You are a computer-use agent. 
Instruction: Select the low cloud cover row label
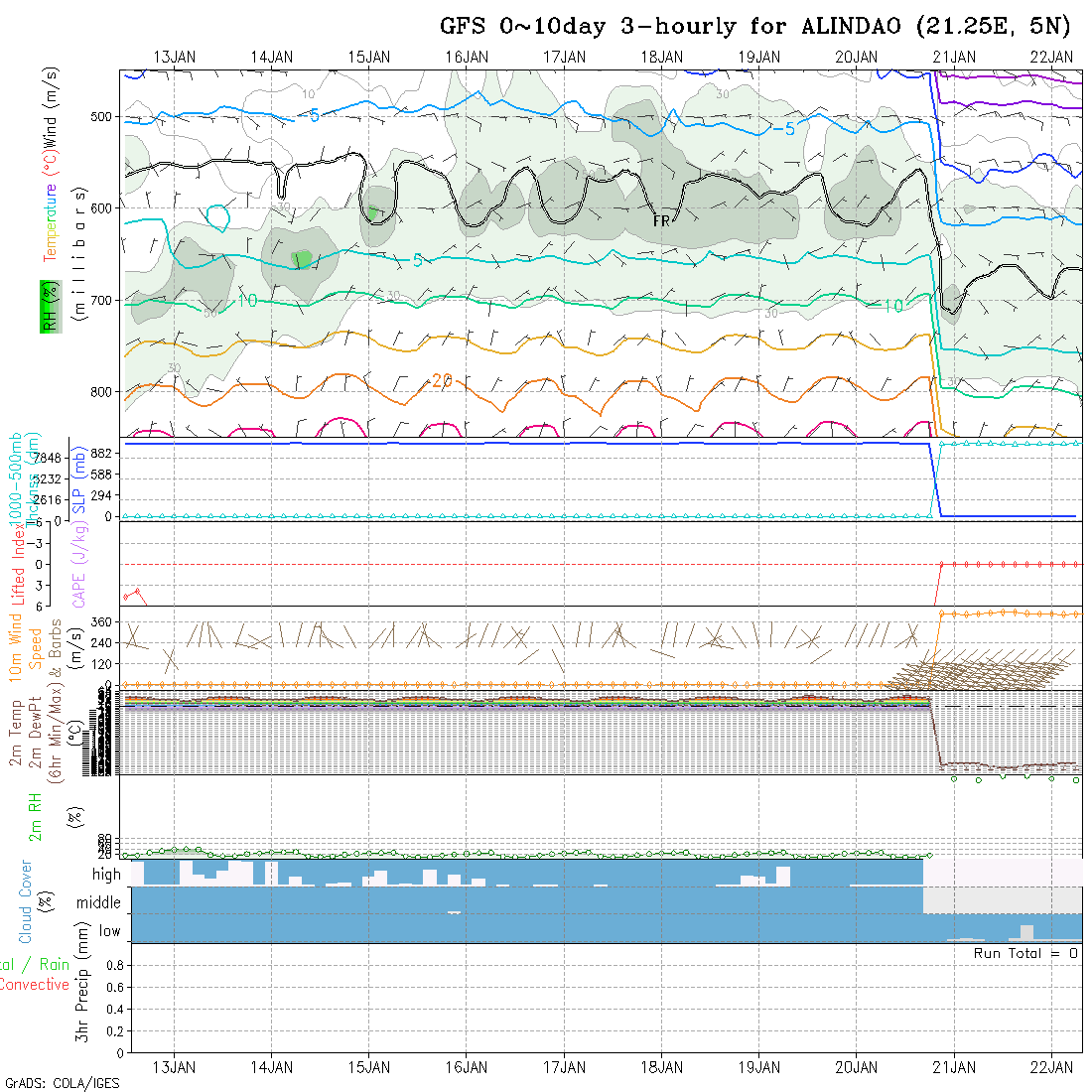pyautogui.click(x=109, y=931)
